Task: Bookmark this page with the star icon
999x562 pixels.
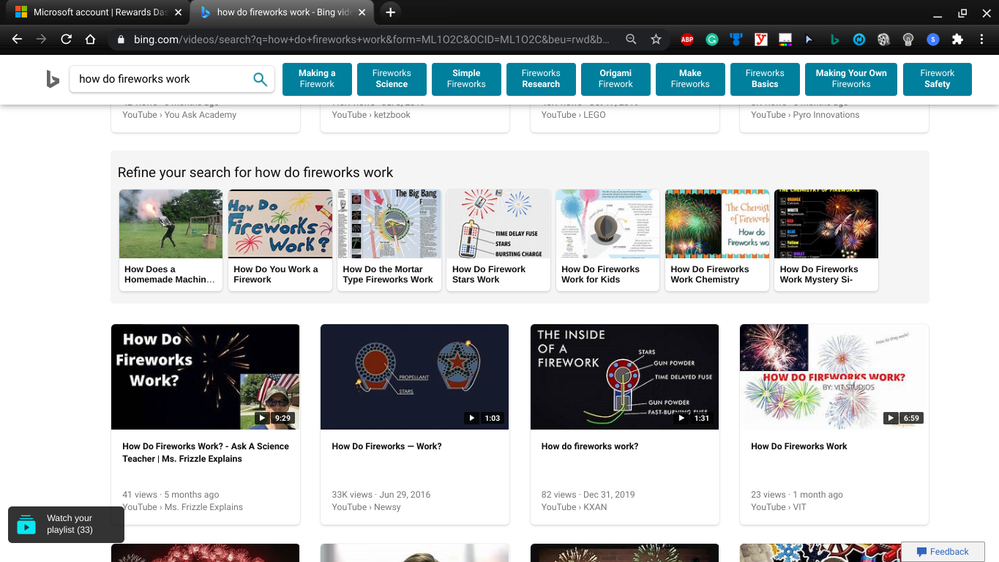Action: pos(656,40)
